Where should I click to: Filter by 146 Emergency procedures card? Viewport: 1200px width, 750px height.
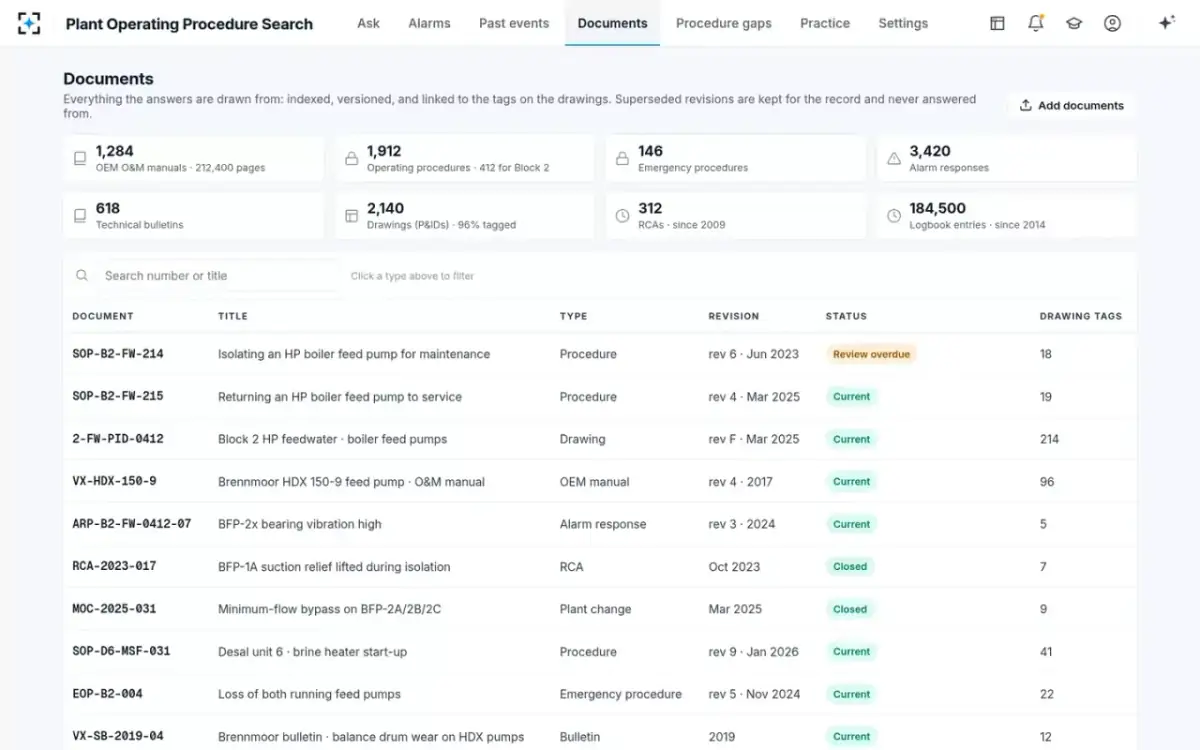pyautogui.click(x=736, y=159)
